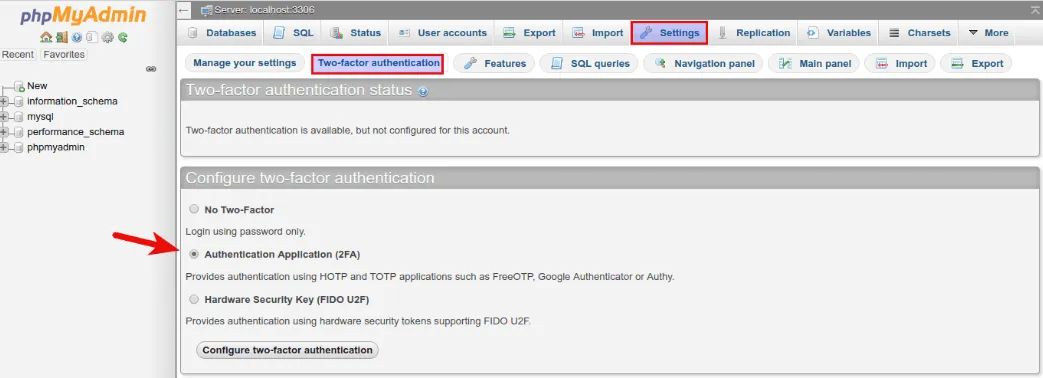1043x378 pixels.
Task: Click the Home icon under the logo
Action: point(45,38)
